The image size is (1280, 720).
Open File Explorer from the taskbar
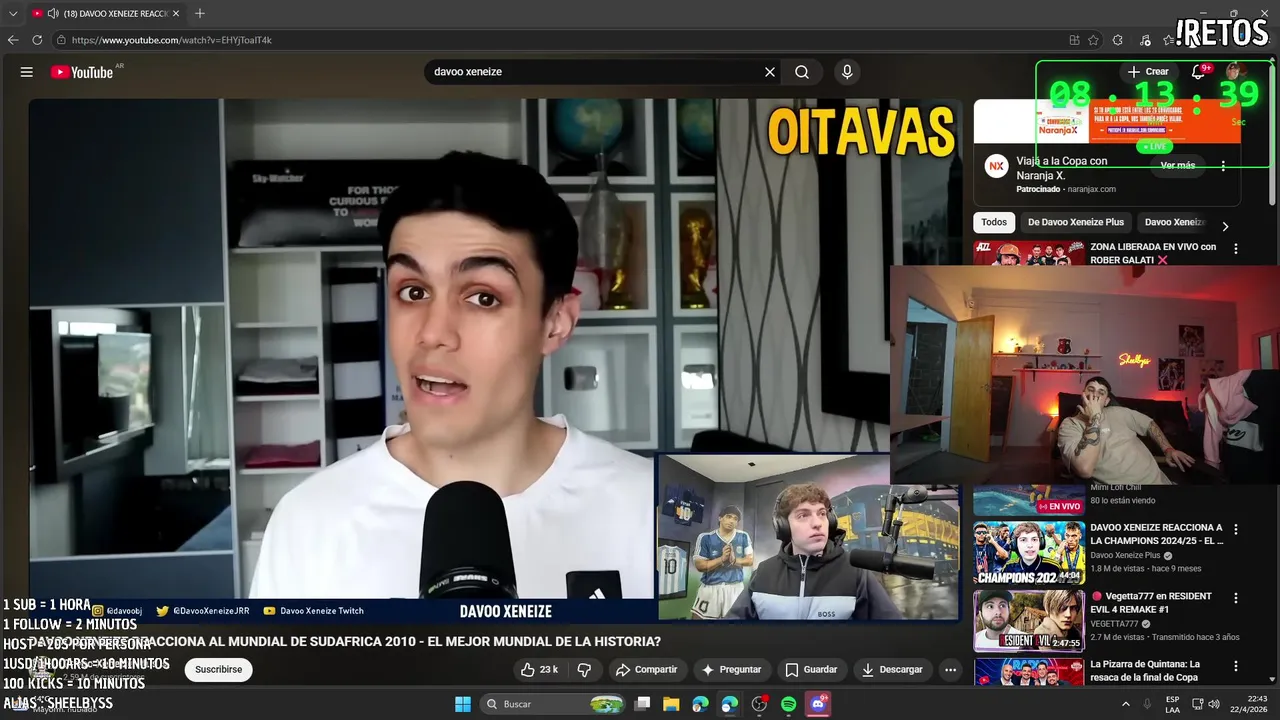[671, 704]
